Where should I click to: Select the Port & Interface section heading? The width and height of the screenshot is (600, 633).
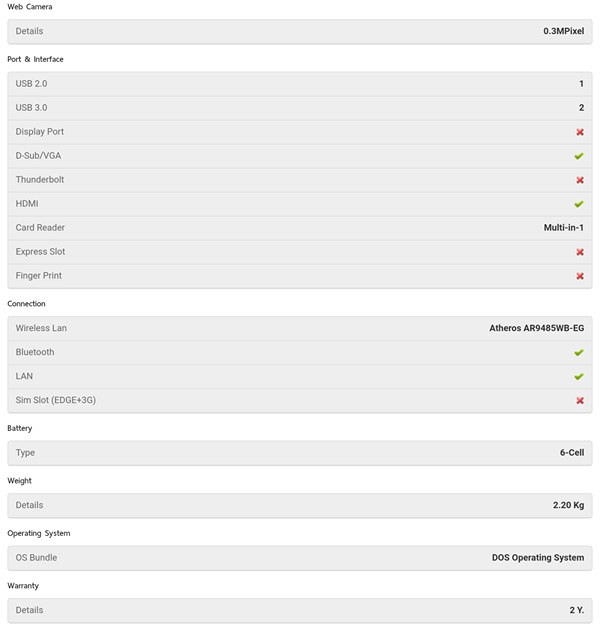point(35,59)
